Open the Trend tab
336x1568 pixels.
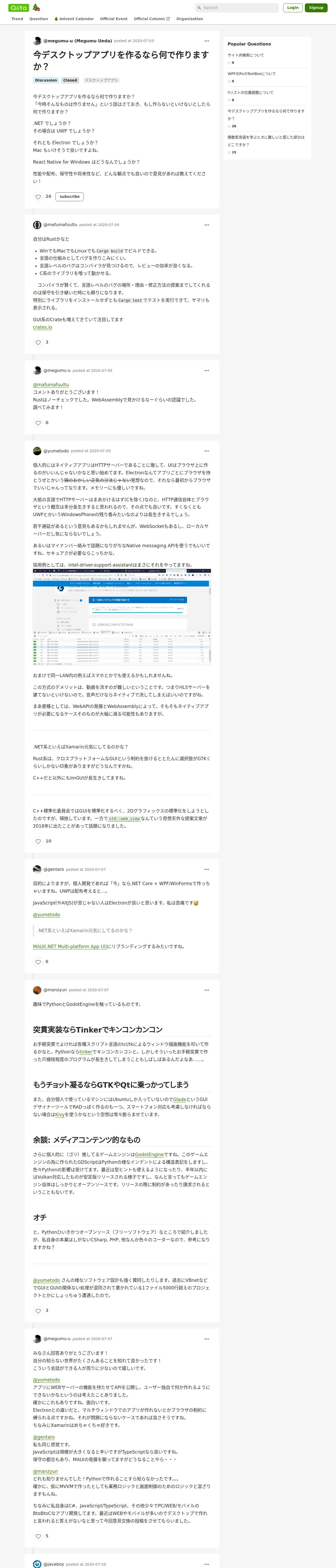pos(17,19)
